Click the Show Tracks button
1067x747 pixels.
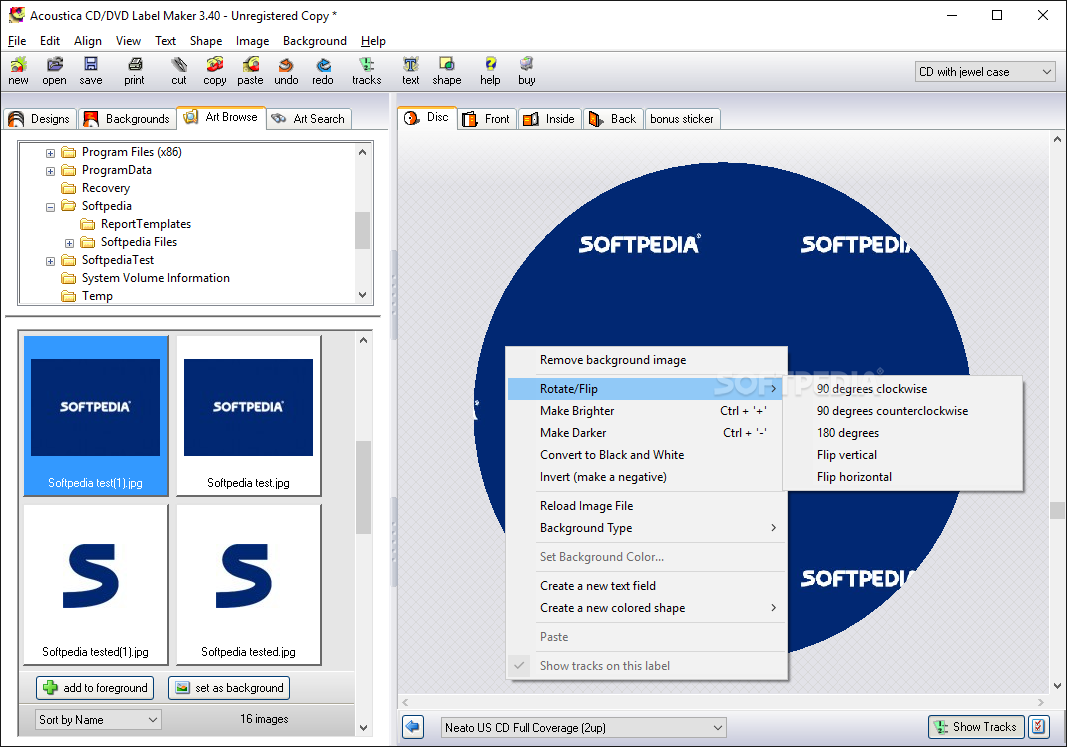pyautogui.click(x=976, y=727)
